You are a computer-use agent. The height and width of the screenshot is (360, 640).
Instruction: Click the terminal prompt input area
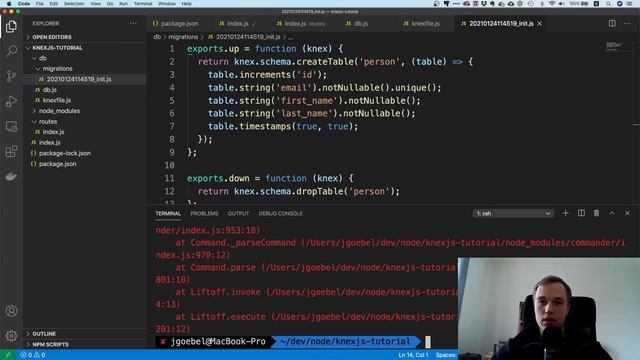tap(428, 342)
